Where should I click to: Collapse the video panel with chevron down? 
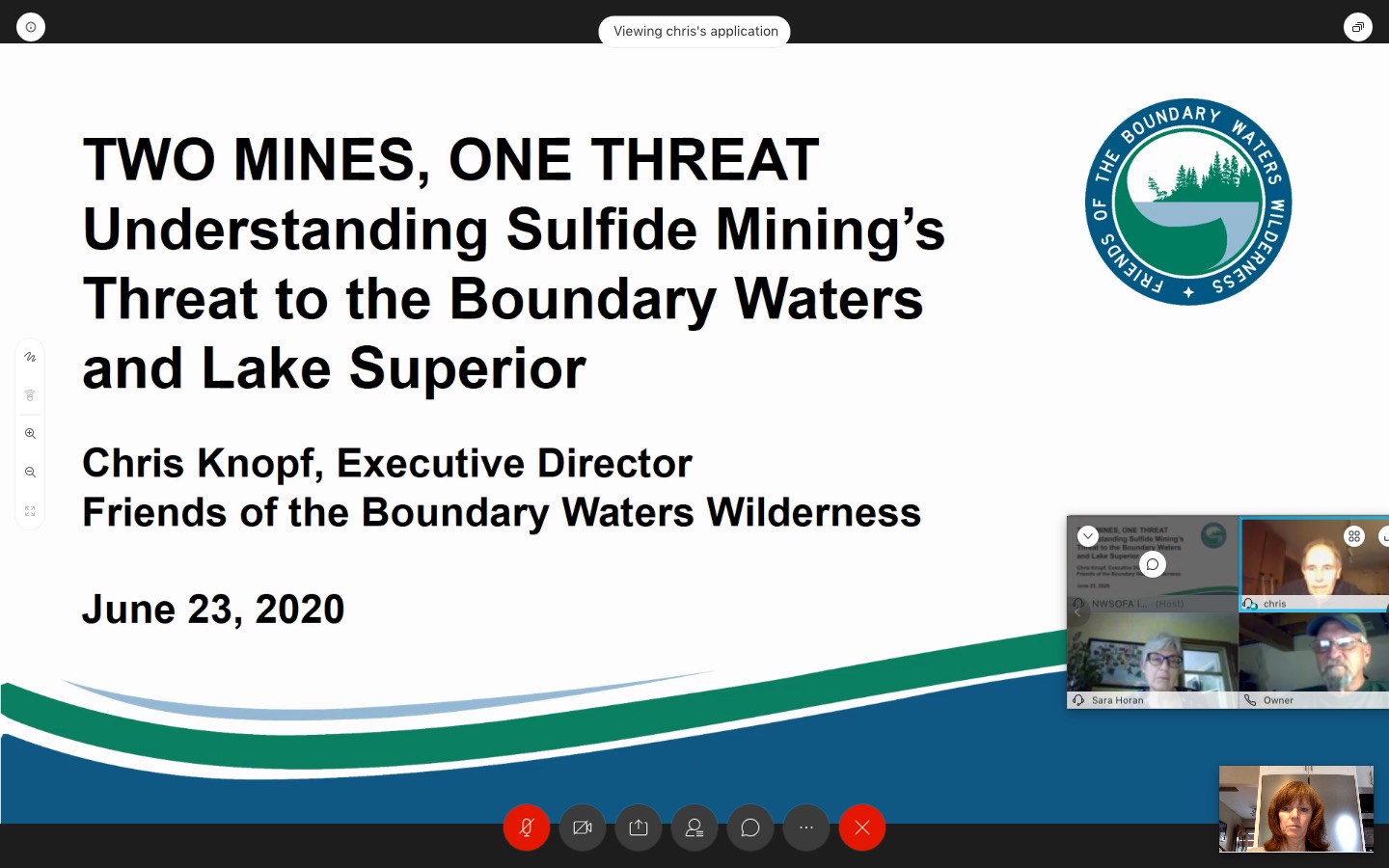pyautogui.click(x=1088, y=535)
